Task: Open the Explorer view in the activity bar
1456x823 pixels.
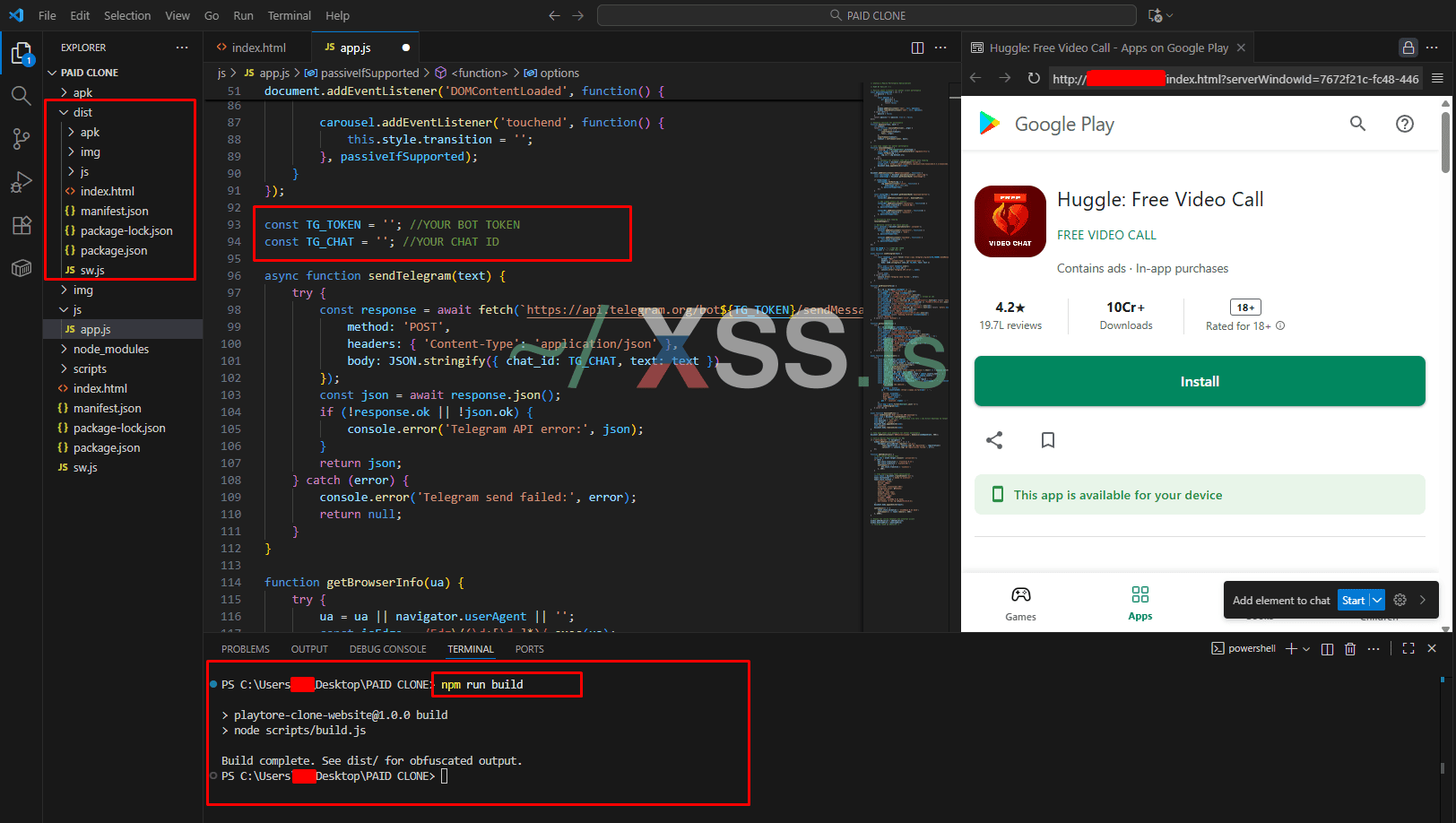Action: pyautogui.click(x=22, y=54)
